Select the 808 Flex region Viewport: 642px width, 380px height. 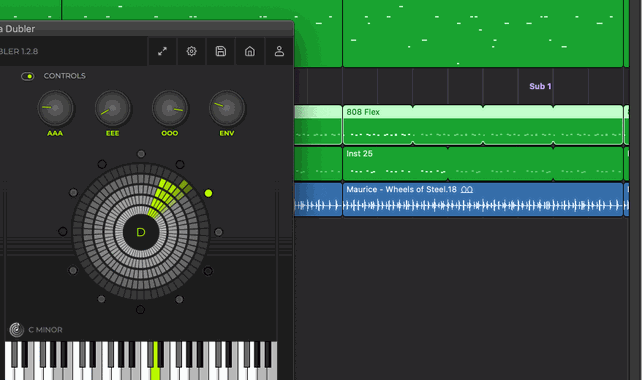tap(483, 124)
